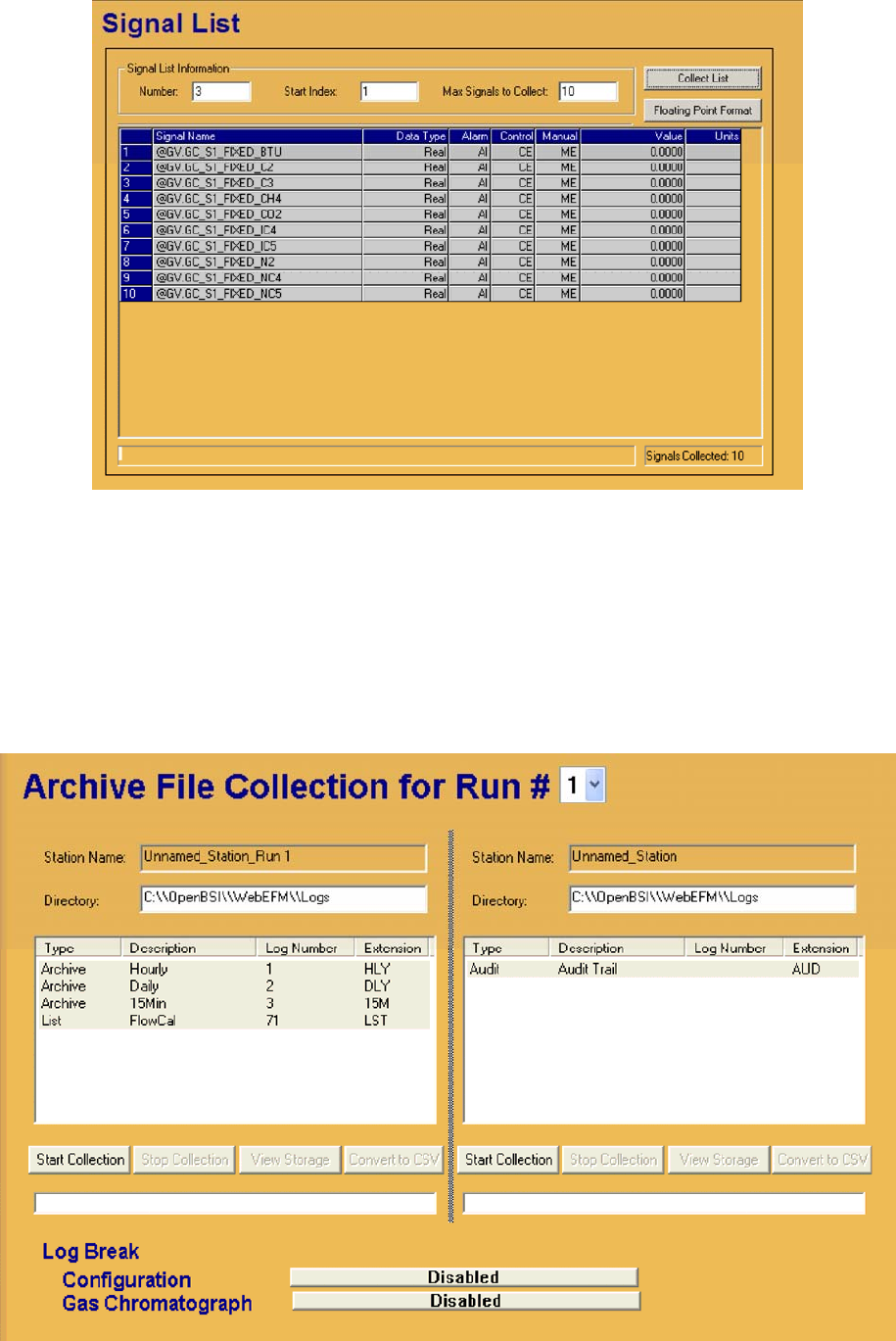Edit the right Directory path field
Image resolution: width=896 pixels, height=1341 pixels.
tap(712, 898)
